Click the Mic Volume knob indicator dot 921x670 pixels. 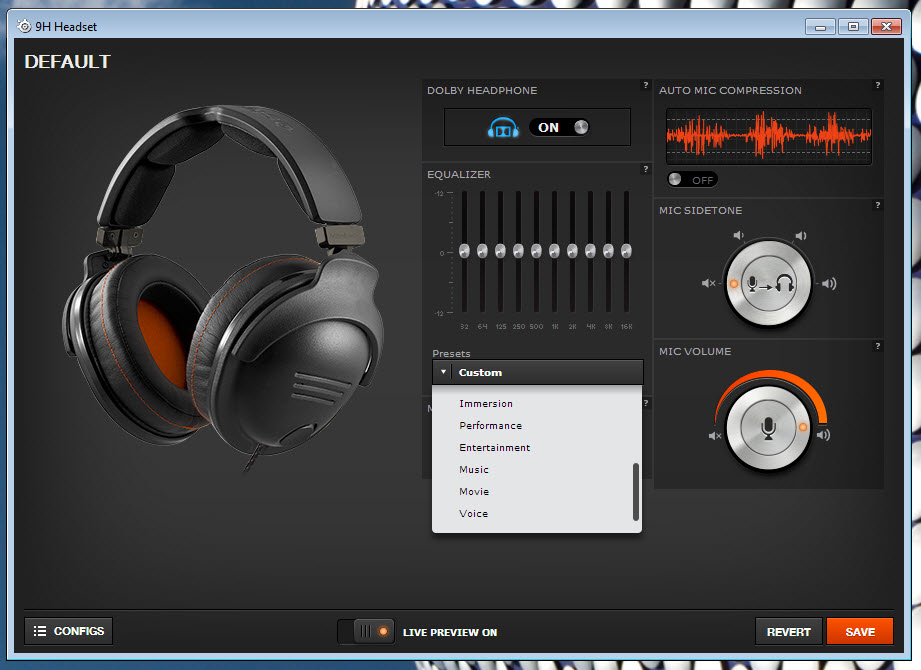pyautogui.click(x=803, y=427)
